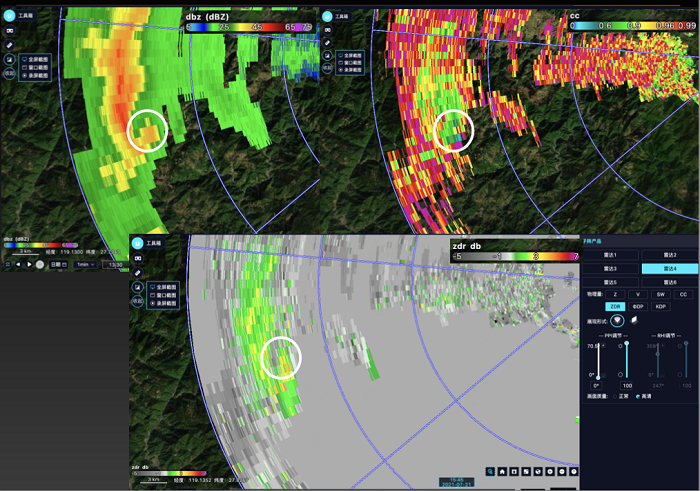Select the ruler measure tool in the dBZ panel
This screenshot has height=491, width=700.
[9, 45]
